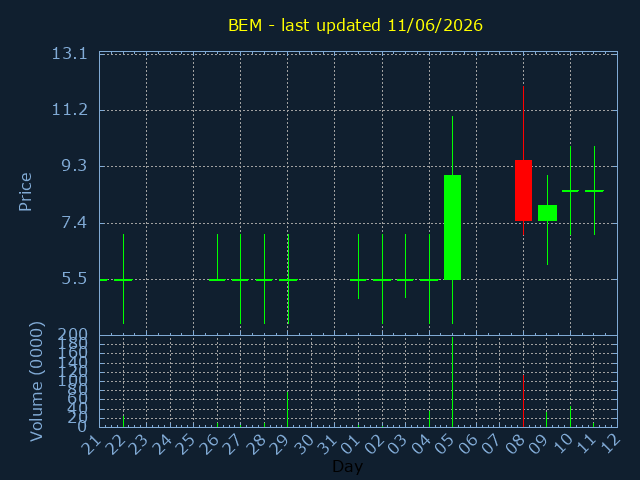
Task: Click the vertical 'Price' axis title
Action: coord(25,192)
